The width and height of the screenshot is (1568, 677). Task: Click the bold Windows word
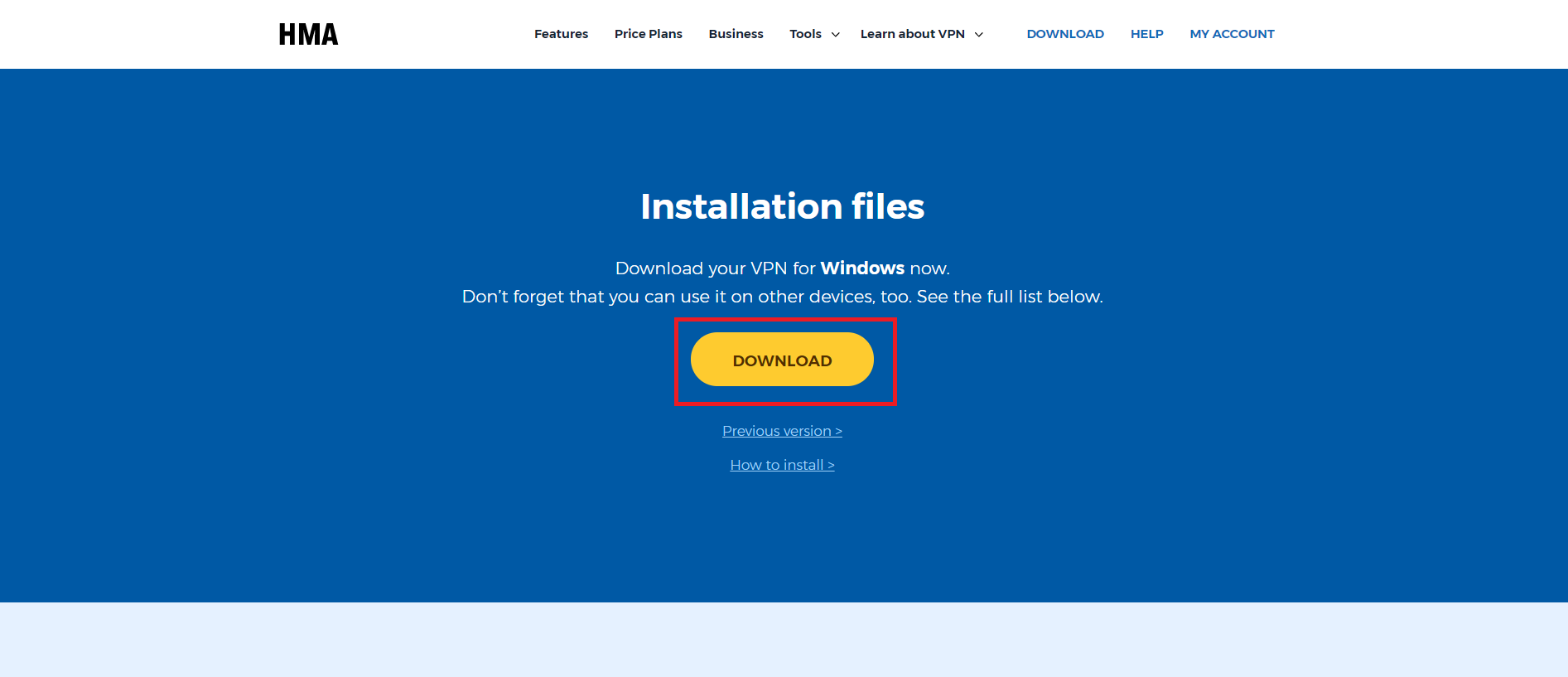(862, 268)
